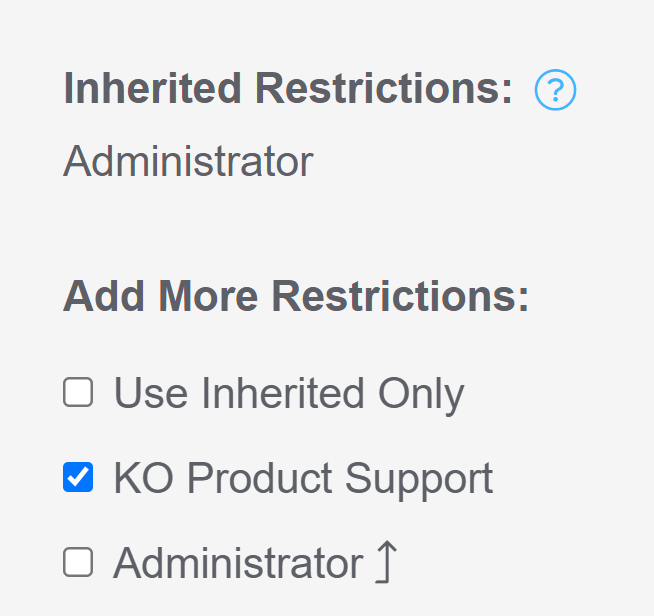This screenshot has height=616, width=654.
Task: Tick the Administrator restriction checkbox
Action: click(78, 563)
